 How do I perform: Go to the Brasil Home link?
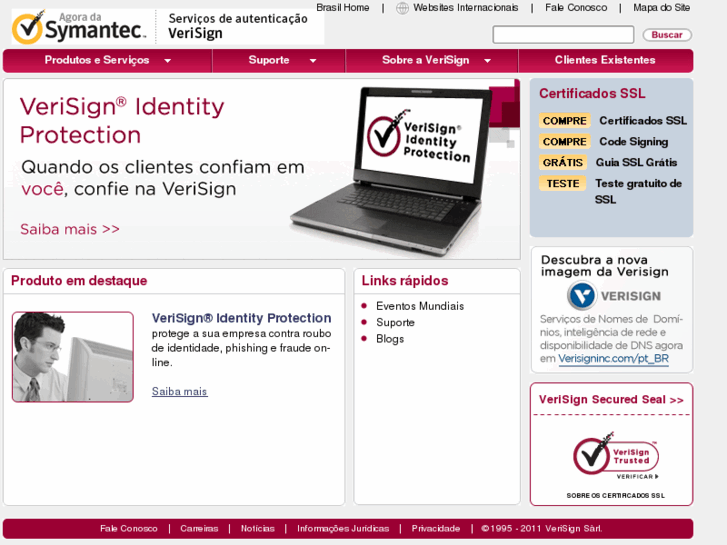point(343,8)
